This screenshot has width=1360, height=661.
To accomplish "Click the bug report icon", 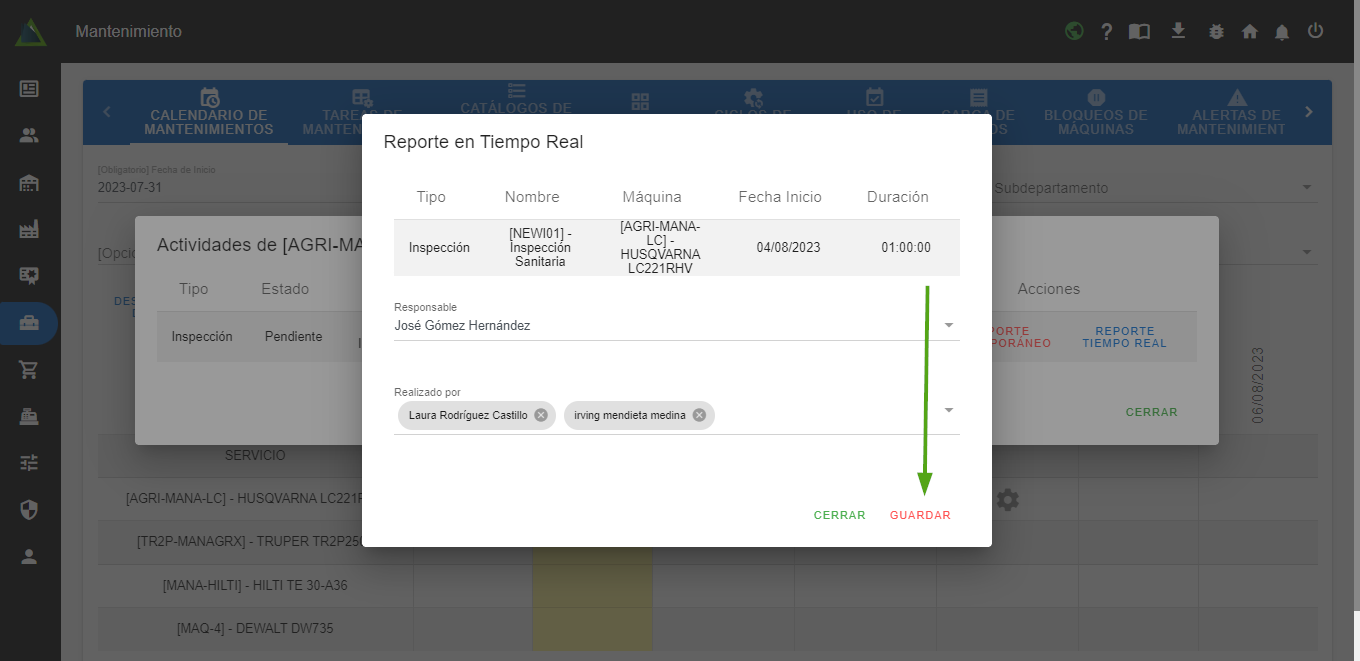I will click(x=1215, y=31).
